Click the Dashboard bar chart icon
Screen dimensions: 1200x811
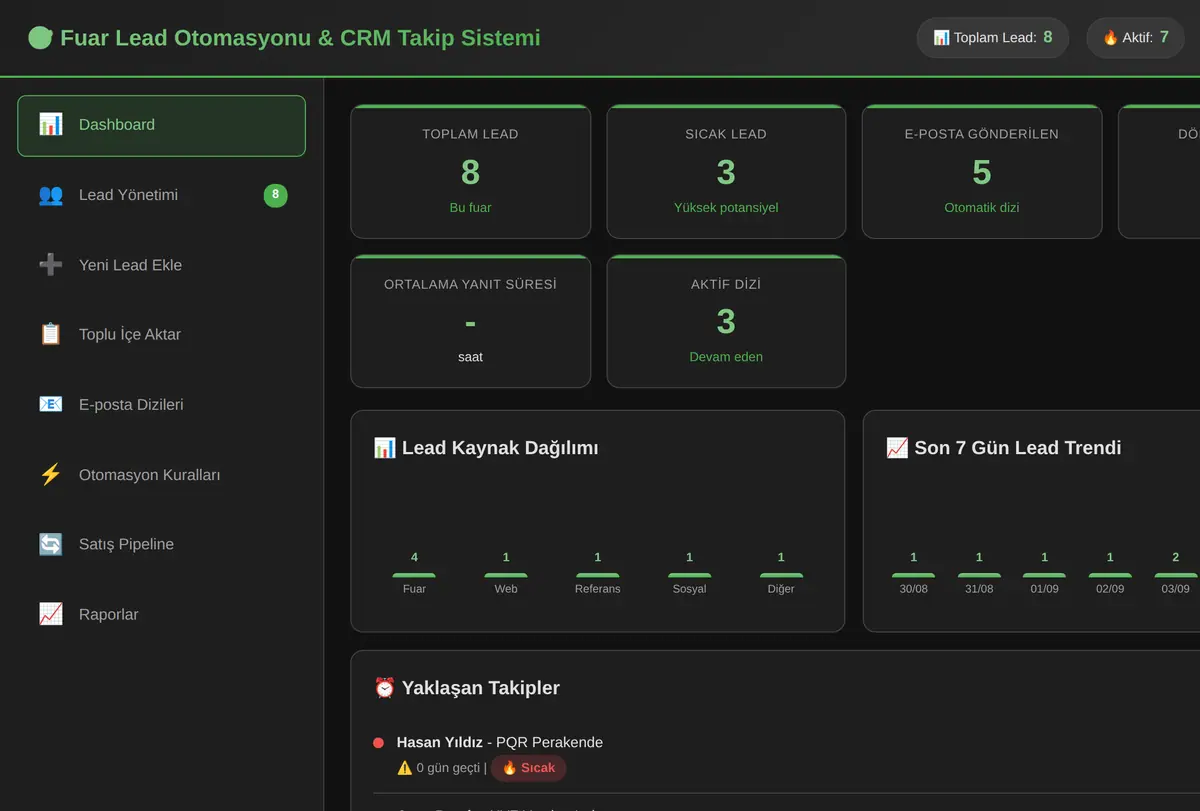point(50,125)
